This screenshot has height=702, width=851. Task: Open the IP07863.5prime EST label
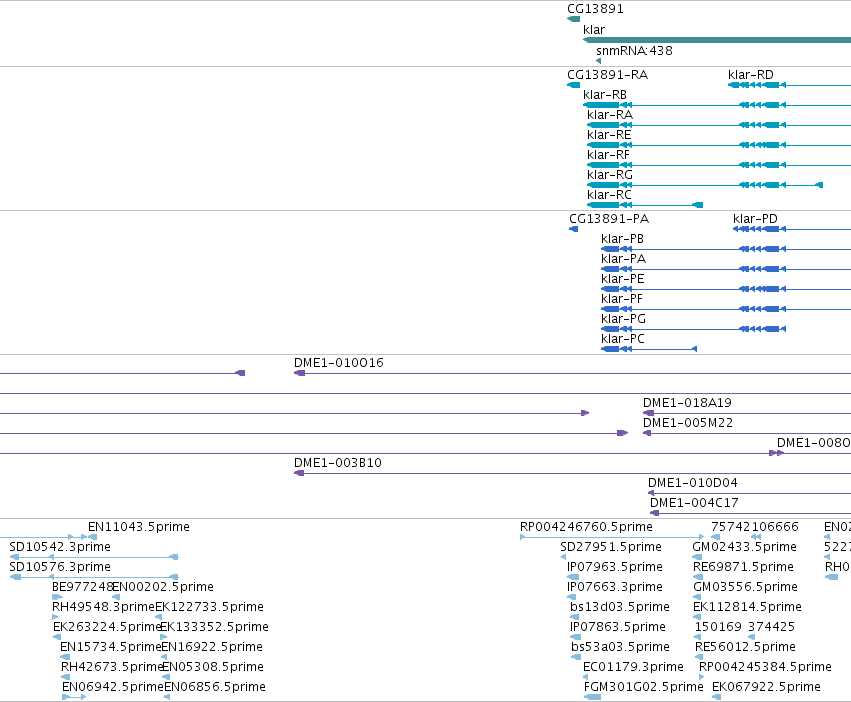pyautogui.click(x=618, y=627)
